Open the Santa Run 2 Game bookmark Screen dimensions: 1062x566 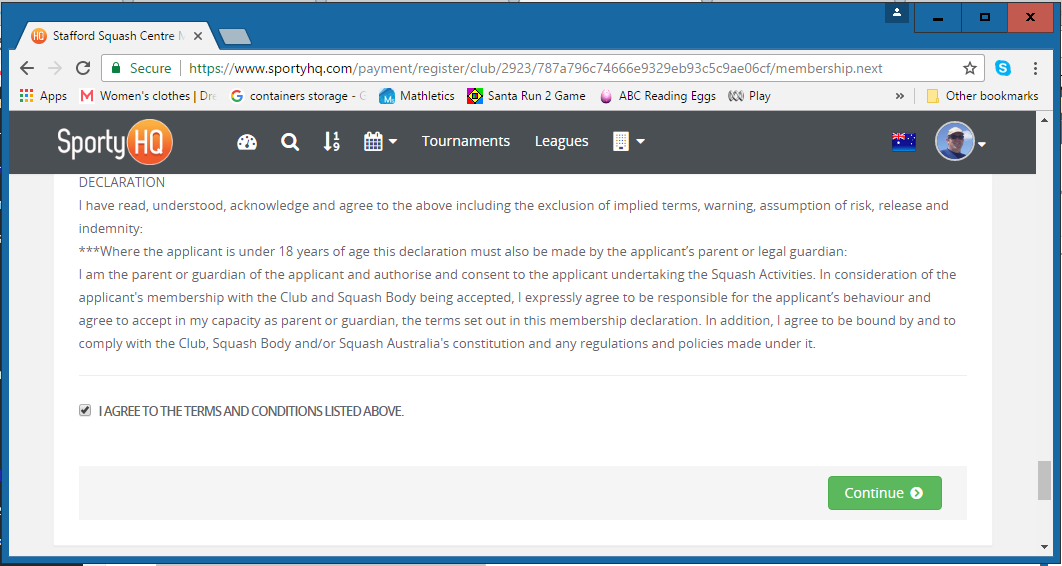pyautogui.click(x=526, y=96)
